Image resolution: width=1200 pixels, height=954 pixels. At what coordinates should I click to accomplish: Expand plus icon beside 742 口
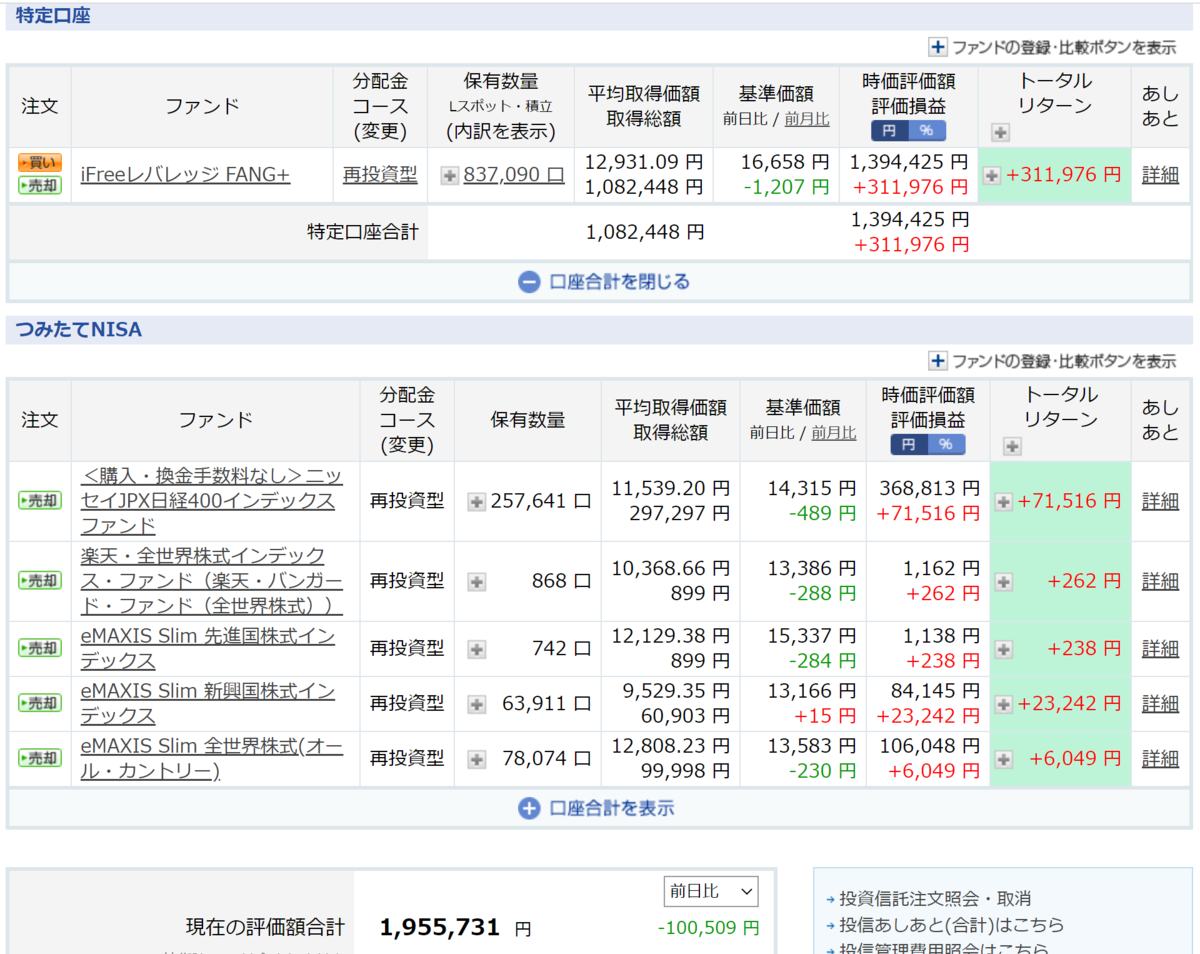[x=477, y=649]
